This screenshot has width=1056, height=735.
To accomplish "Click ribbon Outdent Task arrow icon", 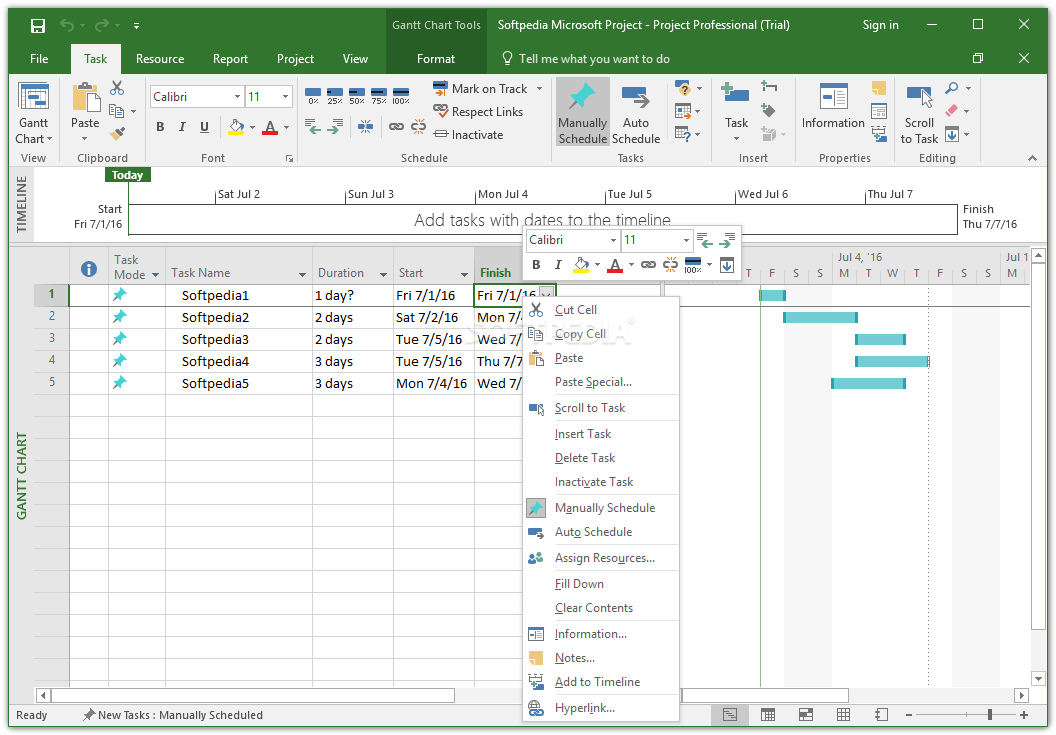I will 312,126.
